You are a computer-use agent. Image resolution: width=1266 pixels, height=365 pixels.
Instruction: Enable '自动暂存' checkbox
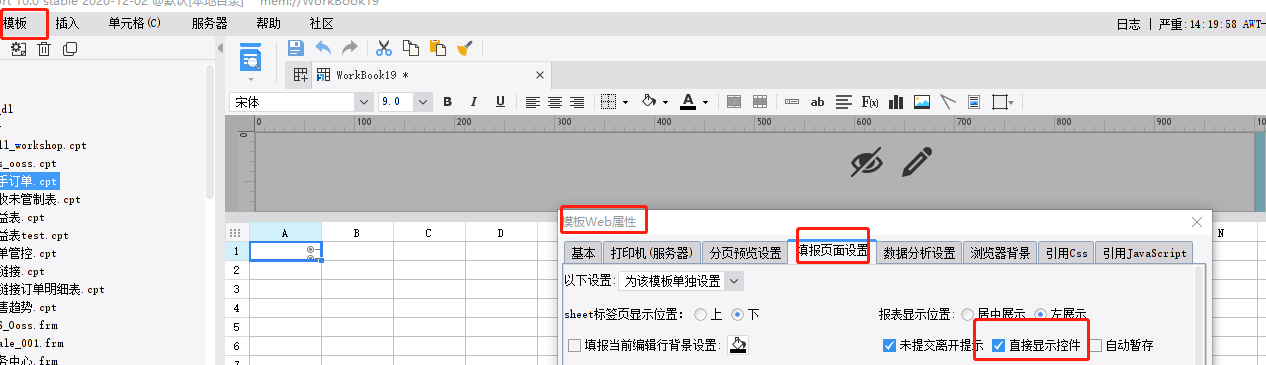tap(1096, 345)
